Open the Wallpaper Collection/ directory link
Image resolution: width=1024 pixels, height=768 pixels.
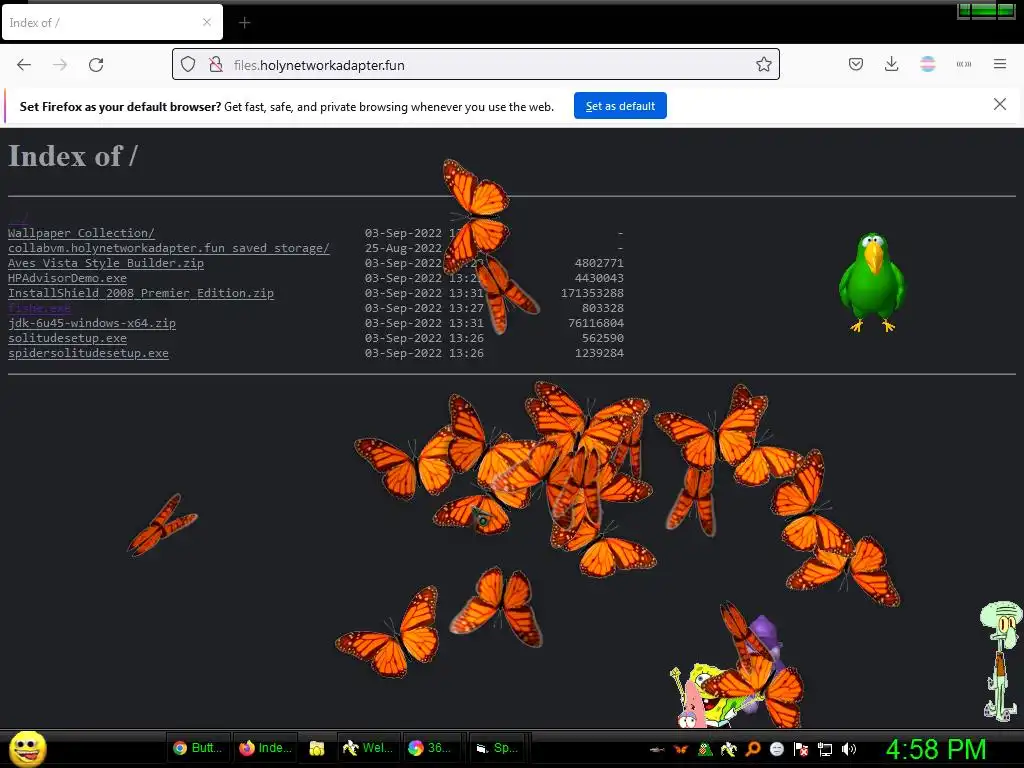point(81,233)
